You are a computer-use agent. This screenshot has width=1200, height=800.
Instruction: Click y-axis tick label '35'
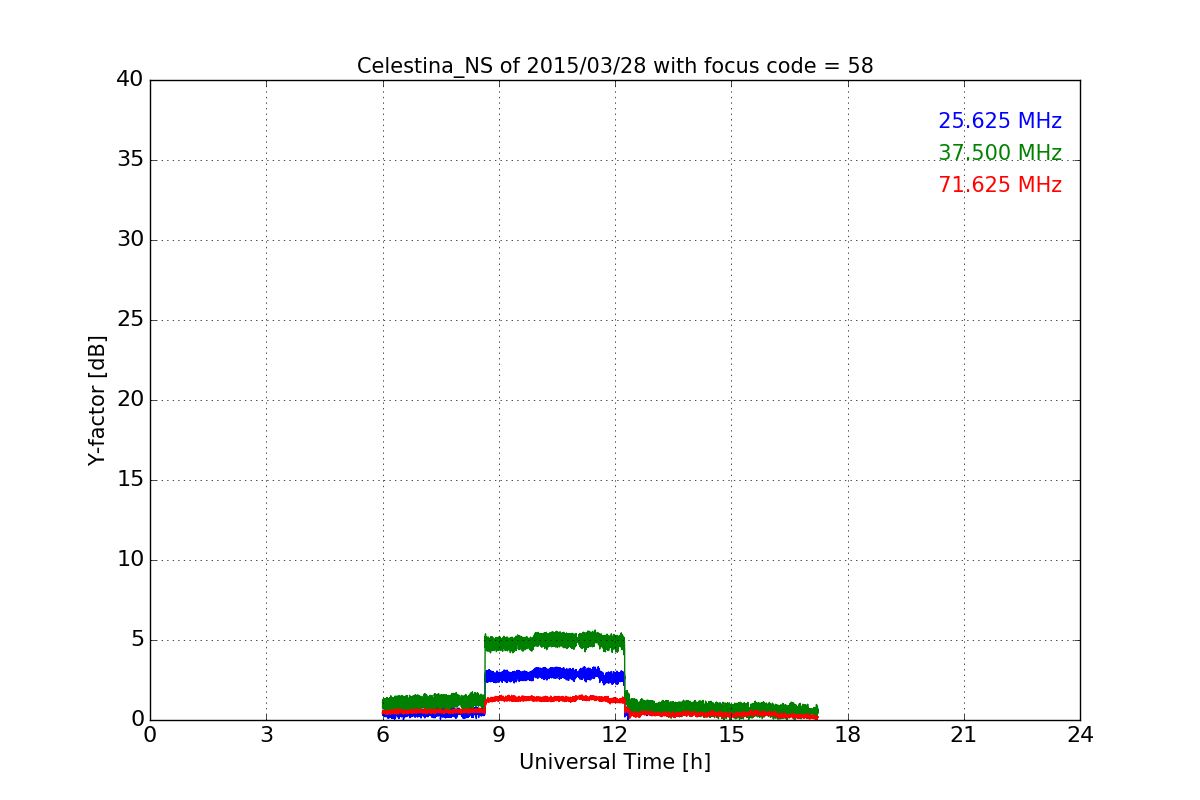pyautogui.click(x=130, y=160)
